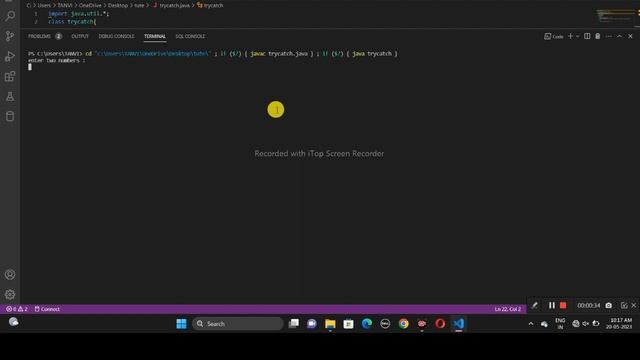The image size is (640, 360).
Task: Open the recorder edit icon
Action: (x=624, y=305)
